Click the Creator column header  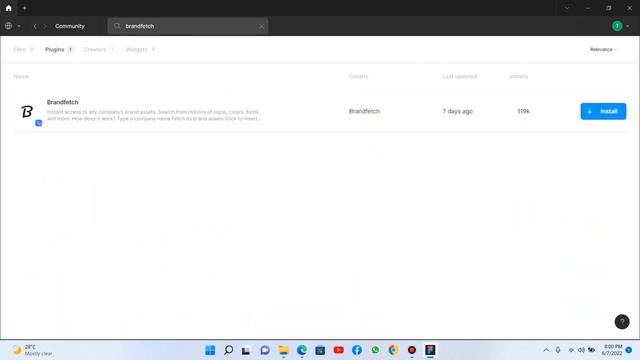(x=358, y=76)
